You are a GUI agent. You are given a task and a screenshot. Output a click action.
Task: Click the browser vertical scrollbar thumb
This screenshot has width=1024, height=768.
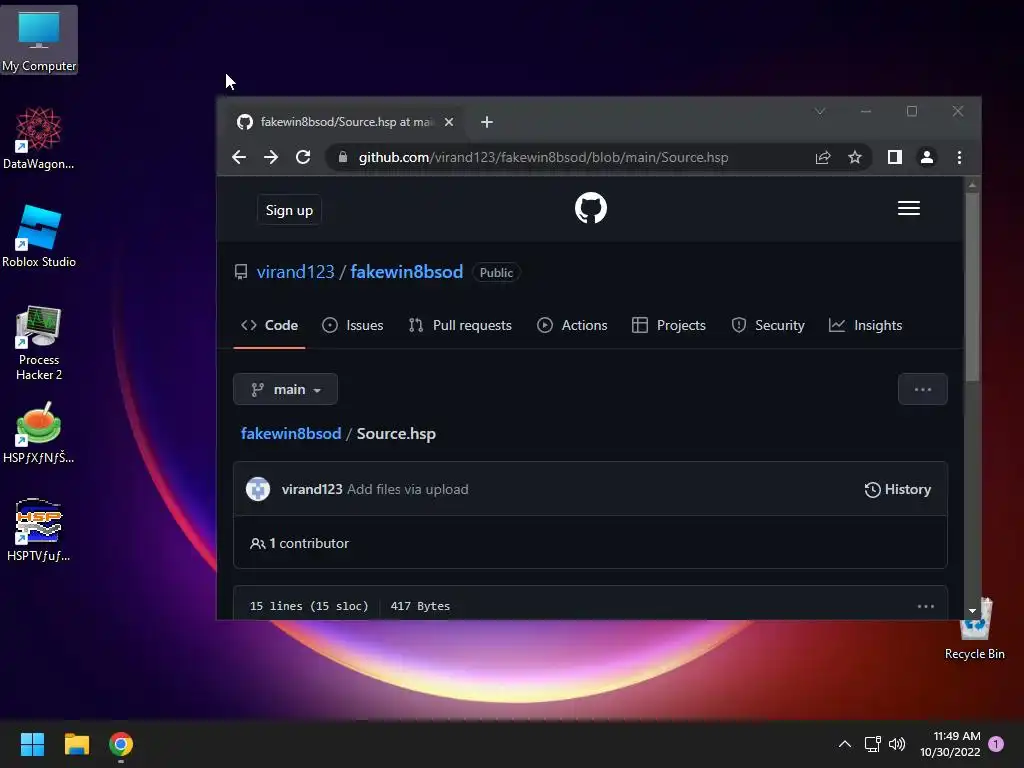972,287
